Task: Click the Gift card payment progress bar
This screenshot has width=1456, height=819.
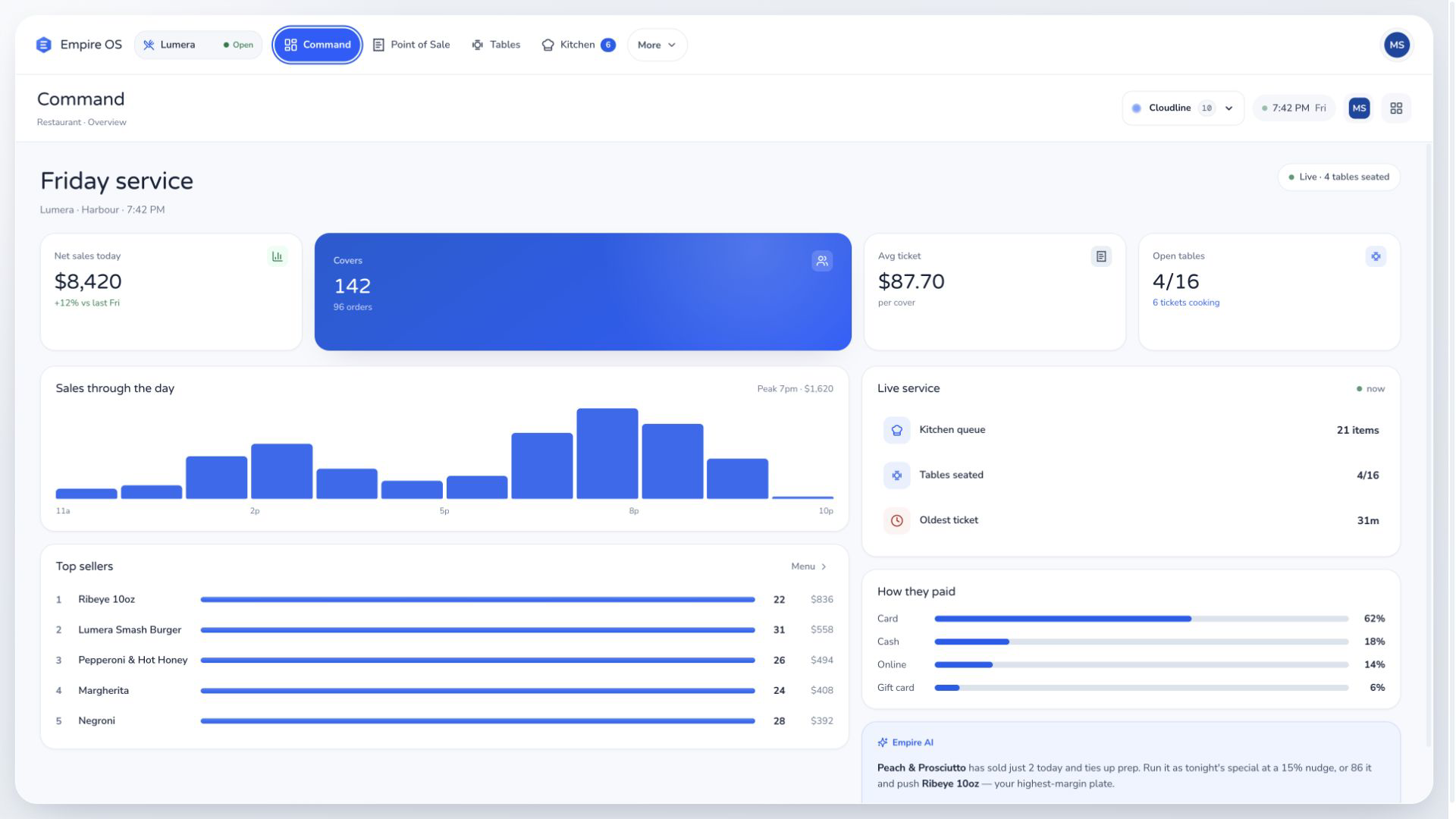Action: [x=1141, y=688]
